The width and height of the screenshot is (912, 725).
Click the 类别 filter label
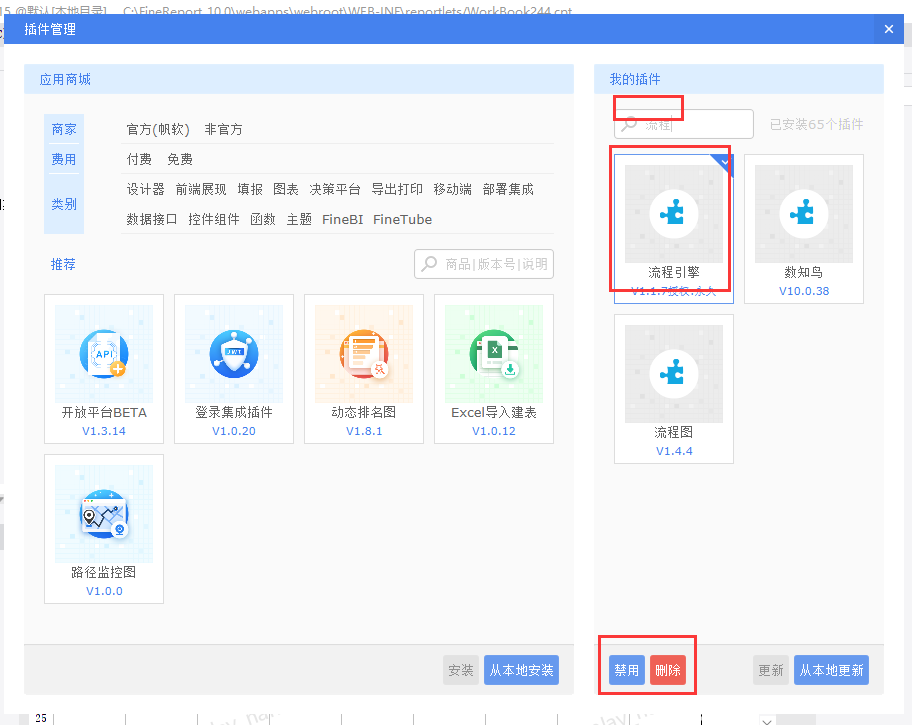[x=64, y=204]
